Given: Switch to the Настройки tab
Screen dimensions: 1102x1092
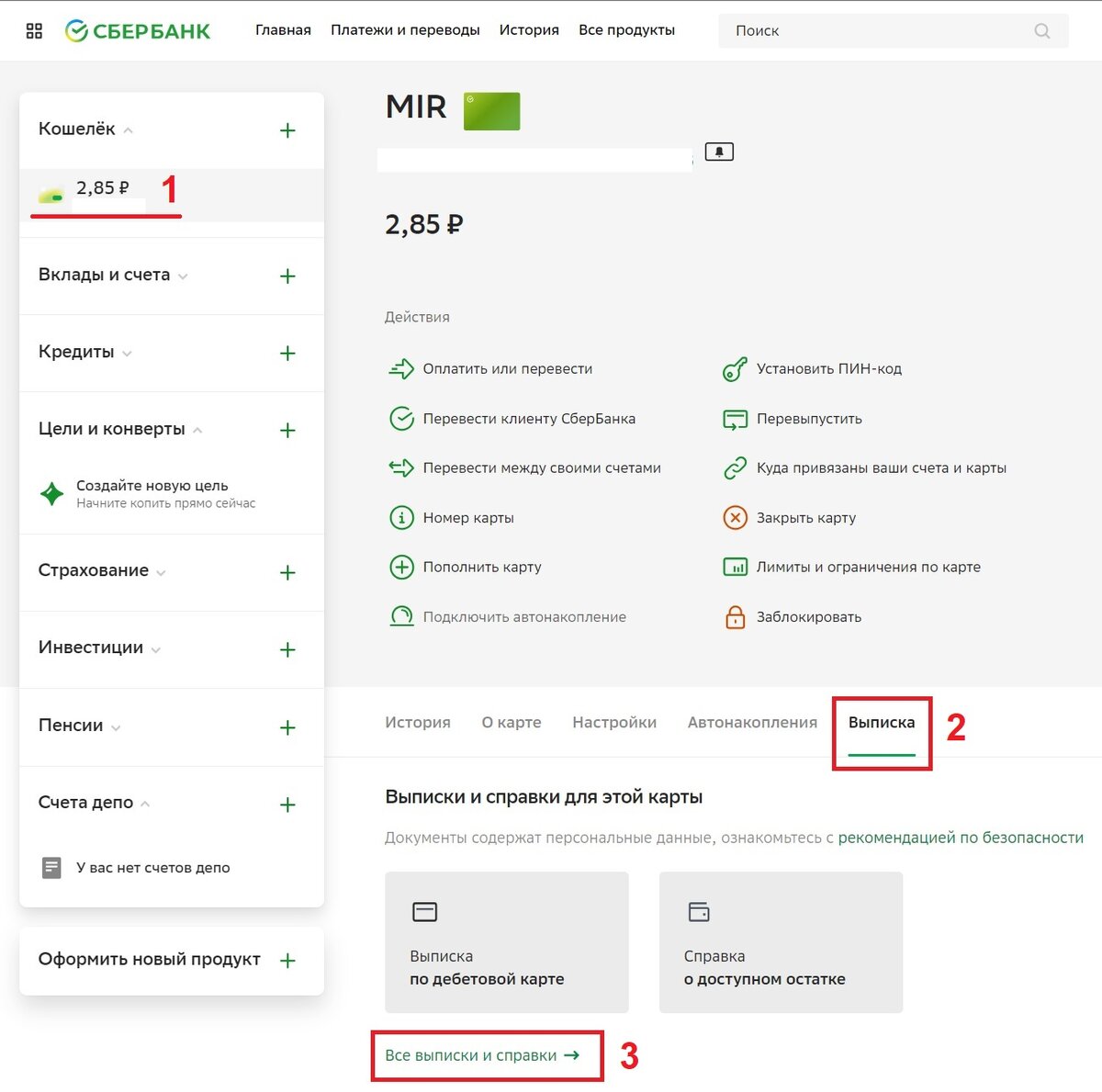Looking at the screenshot, I should click(x=614, y=723).
